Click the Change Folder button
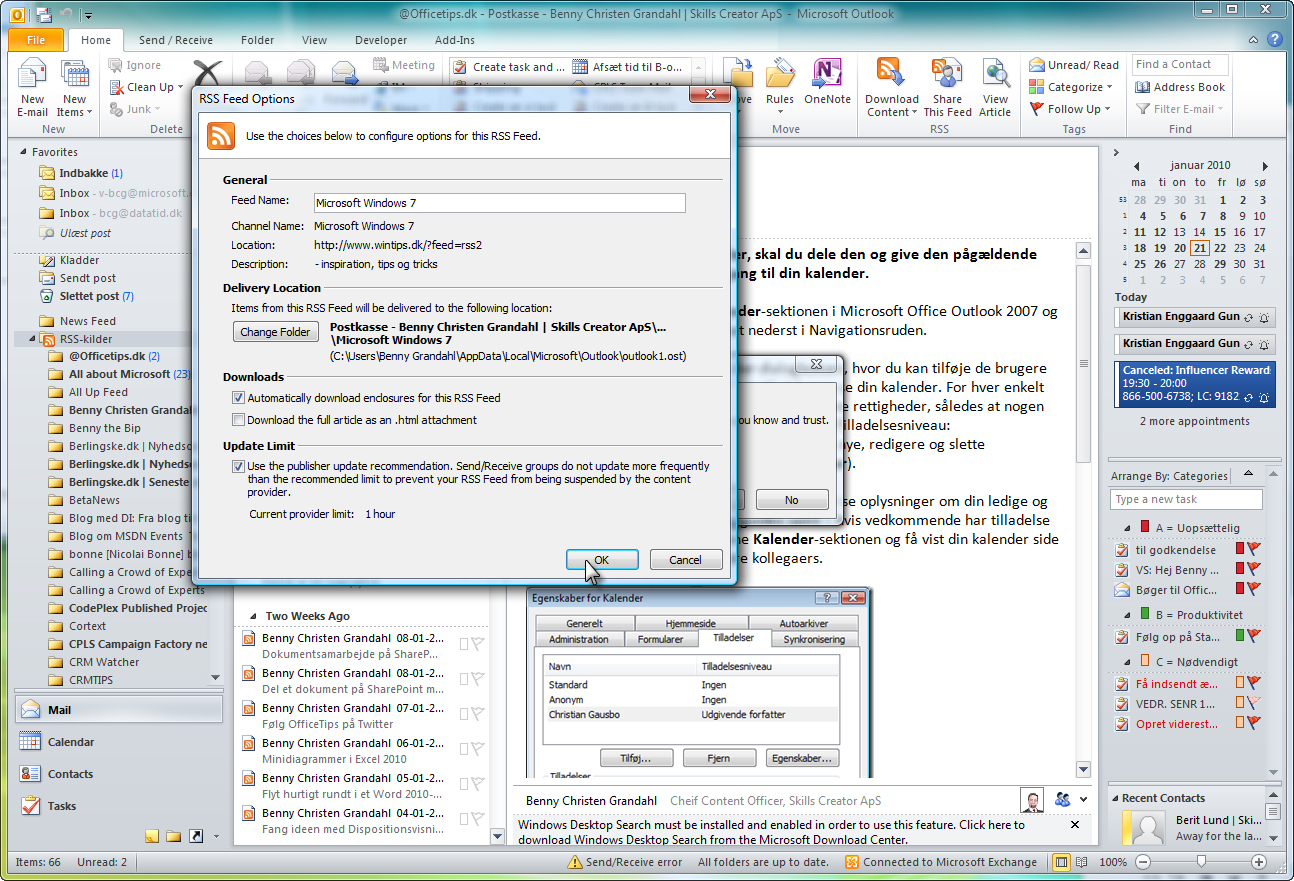1294x881 pixels. coord(275,332)
